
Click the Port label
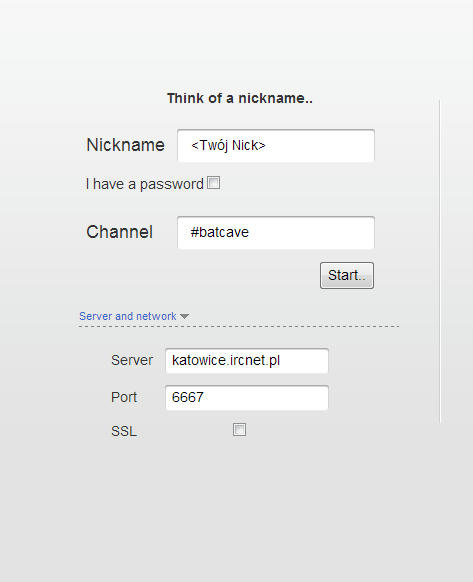(124, 398)
